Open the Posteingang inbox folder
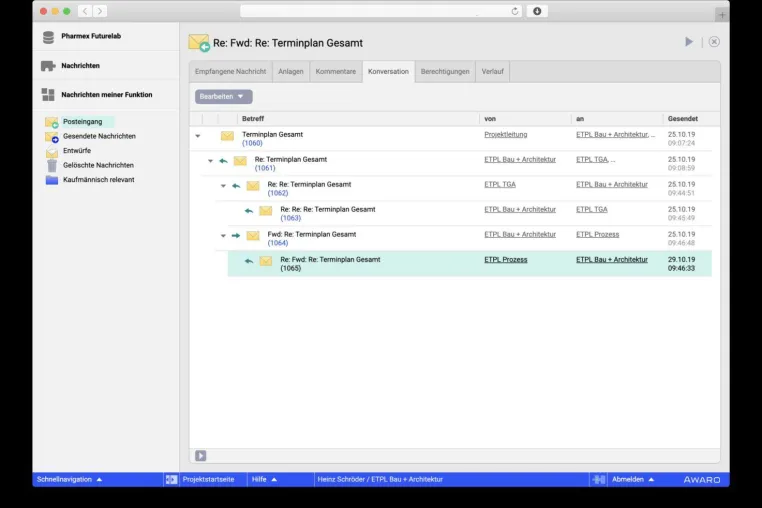Viewport: 762px width, 508px height. [83, 122]
